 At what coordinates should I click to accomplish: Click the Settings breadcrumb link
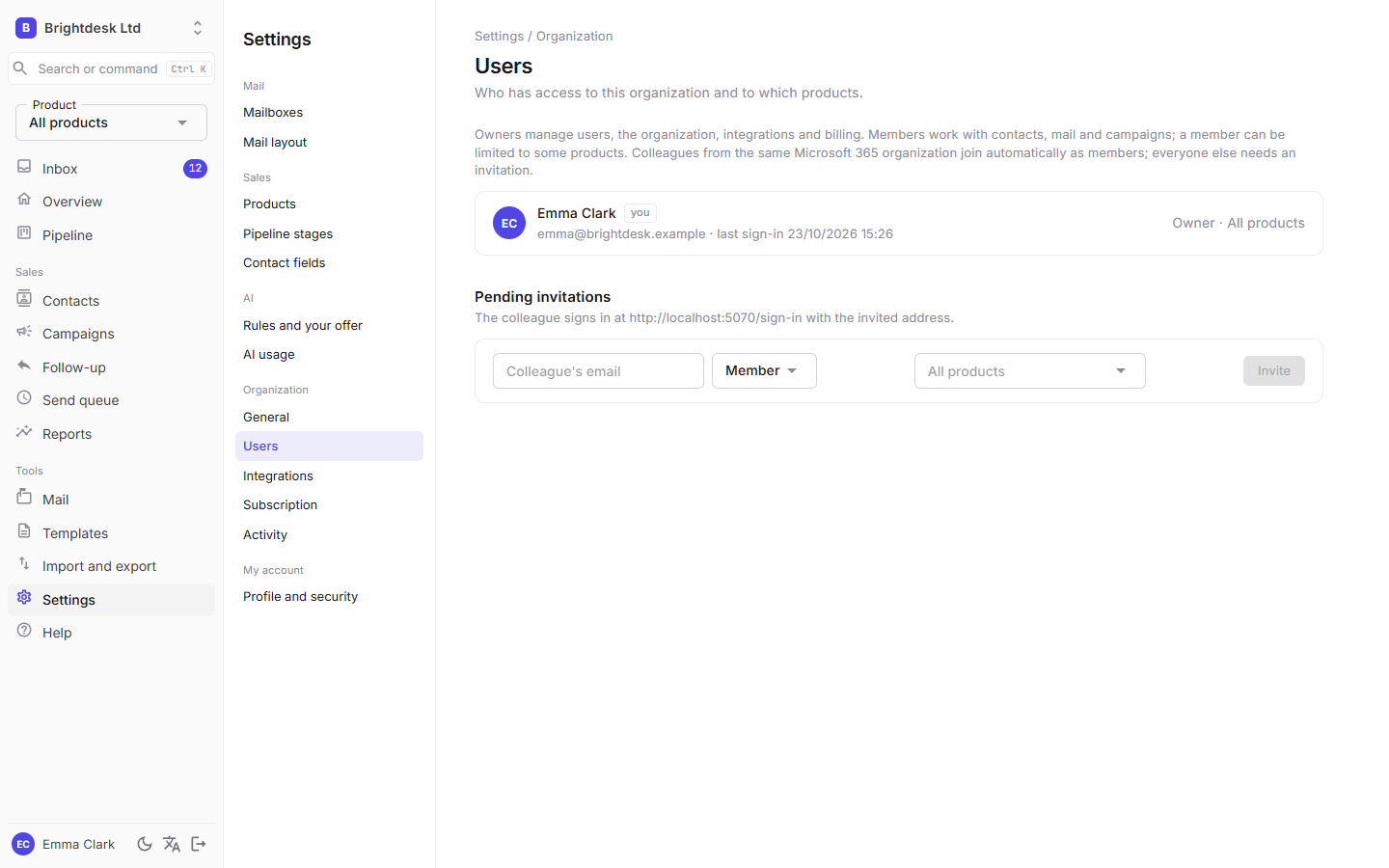pyautogui.click(x=499, y=36)
